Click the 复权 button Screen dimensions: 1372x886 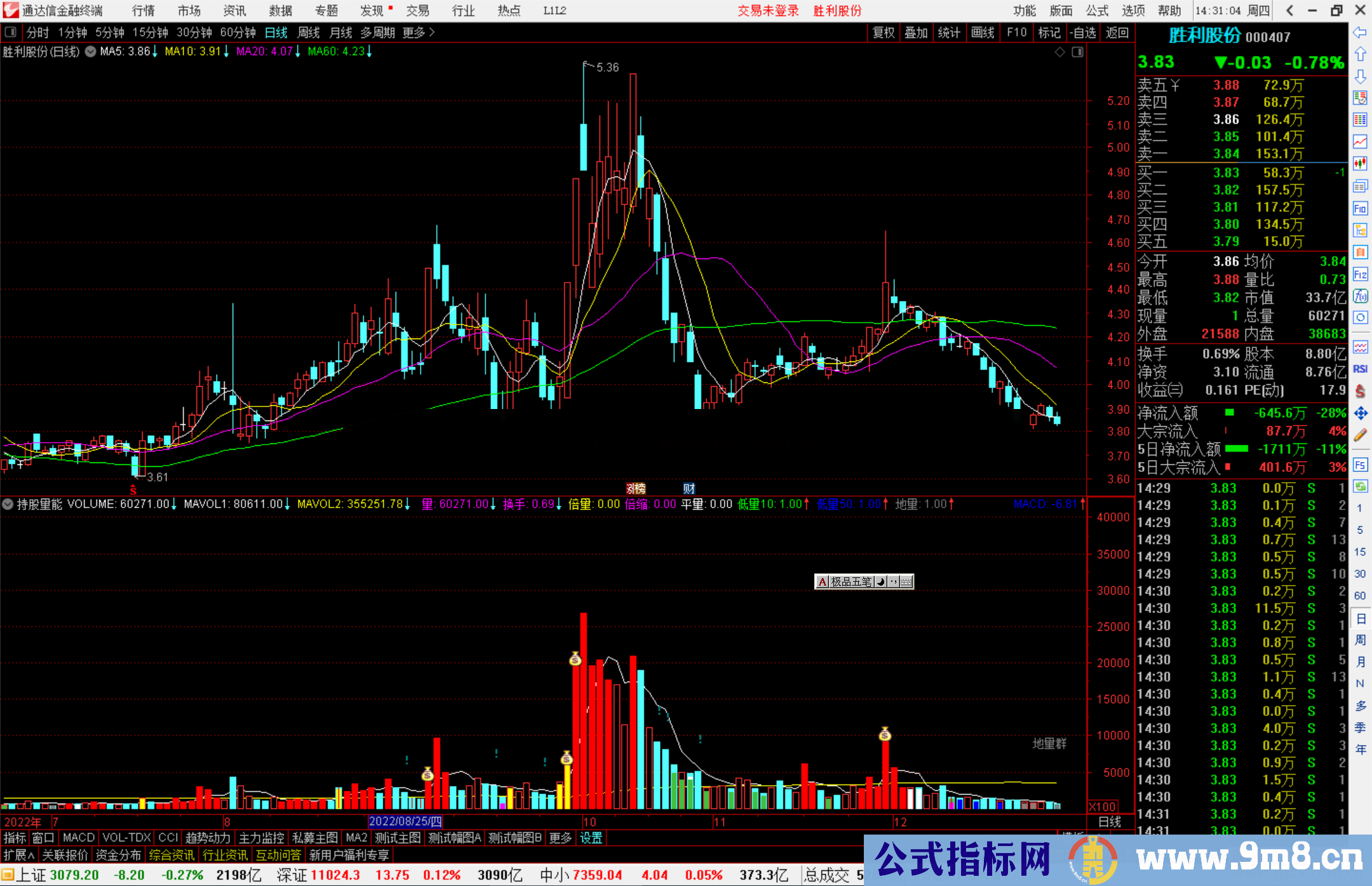(x=884, y=32)
